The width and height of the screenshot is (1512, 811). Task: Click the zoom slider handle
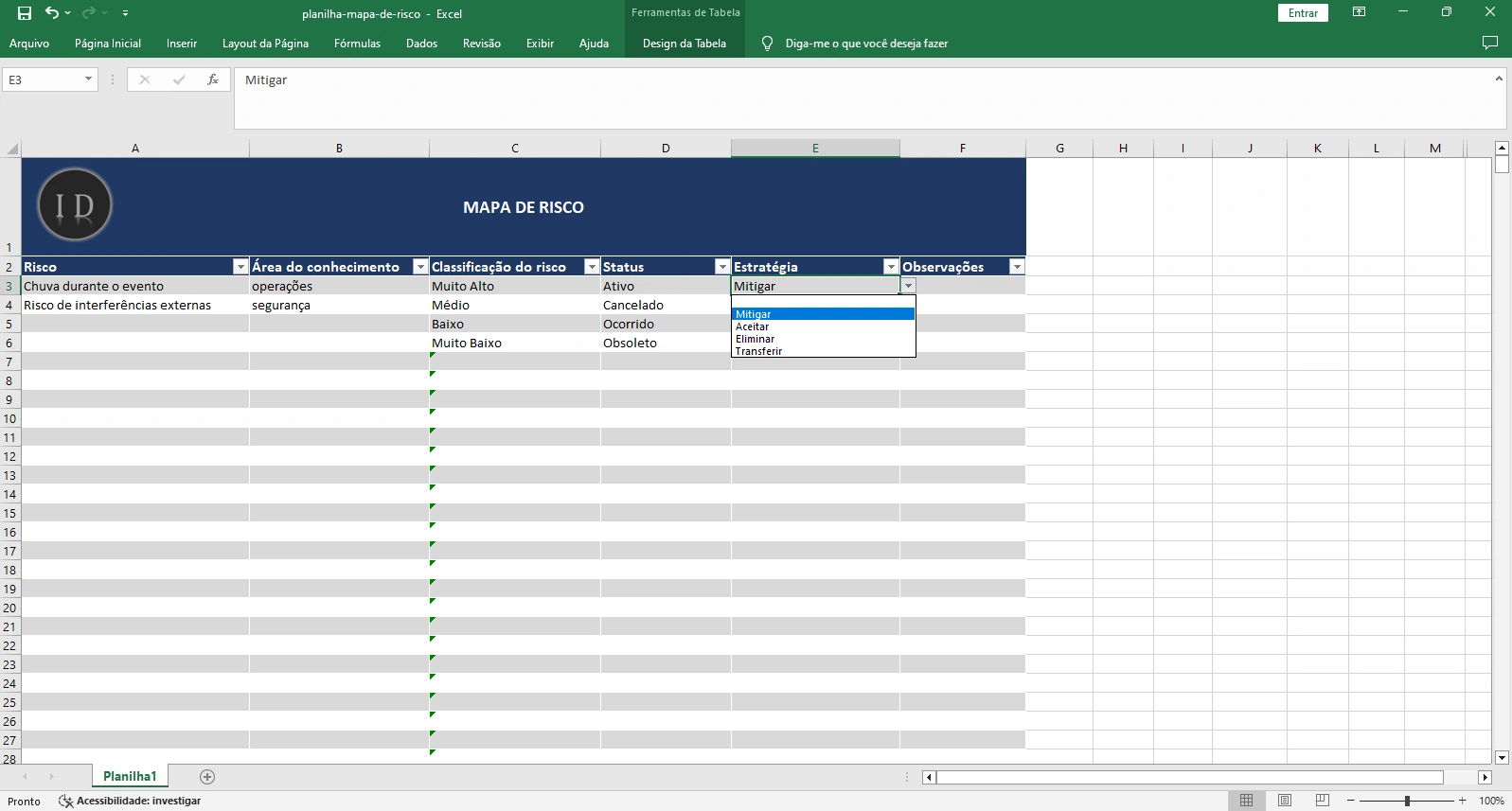click(1407, 801)
